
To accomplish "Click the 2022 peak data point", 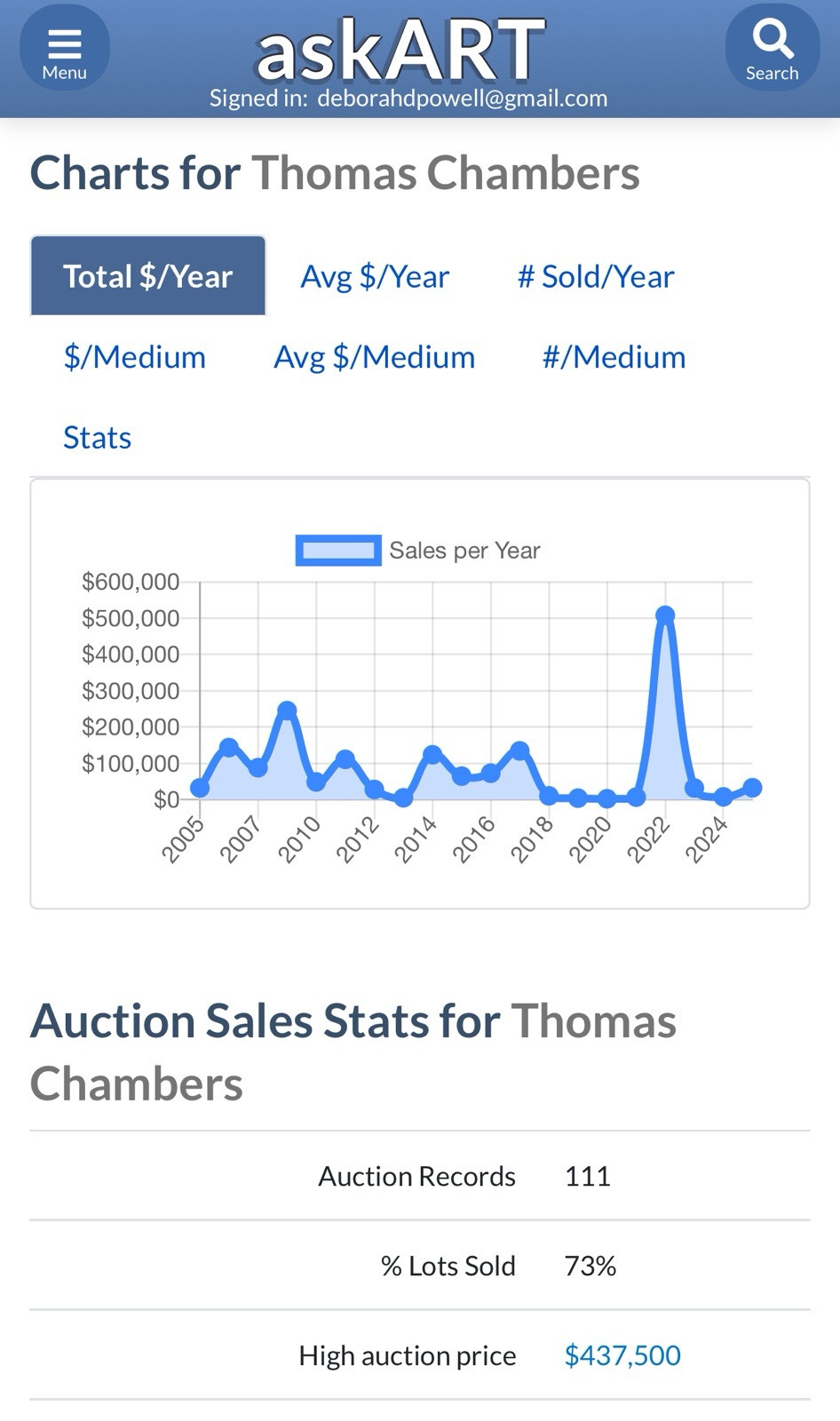I will click(x=665, y=615).
